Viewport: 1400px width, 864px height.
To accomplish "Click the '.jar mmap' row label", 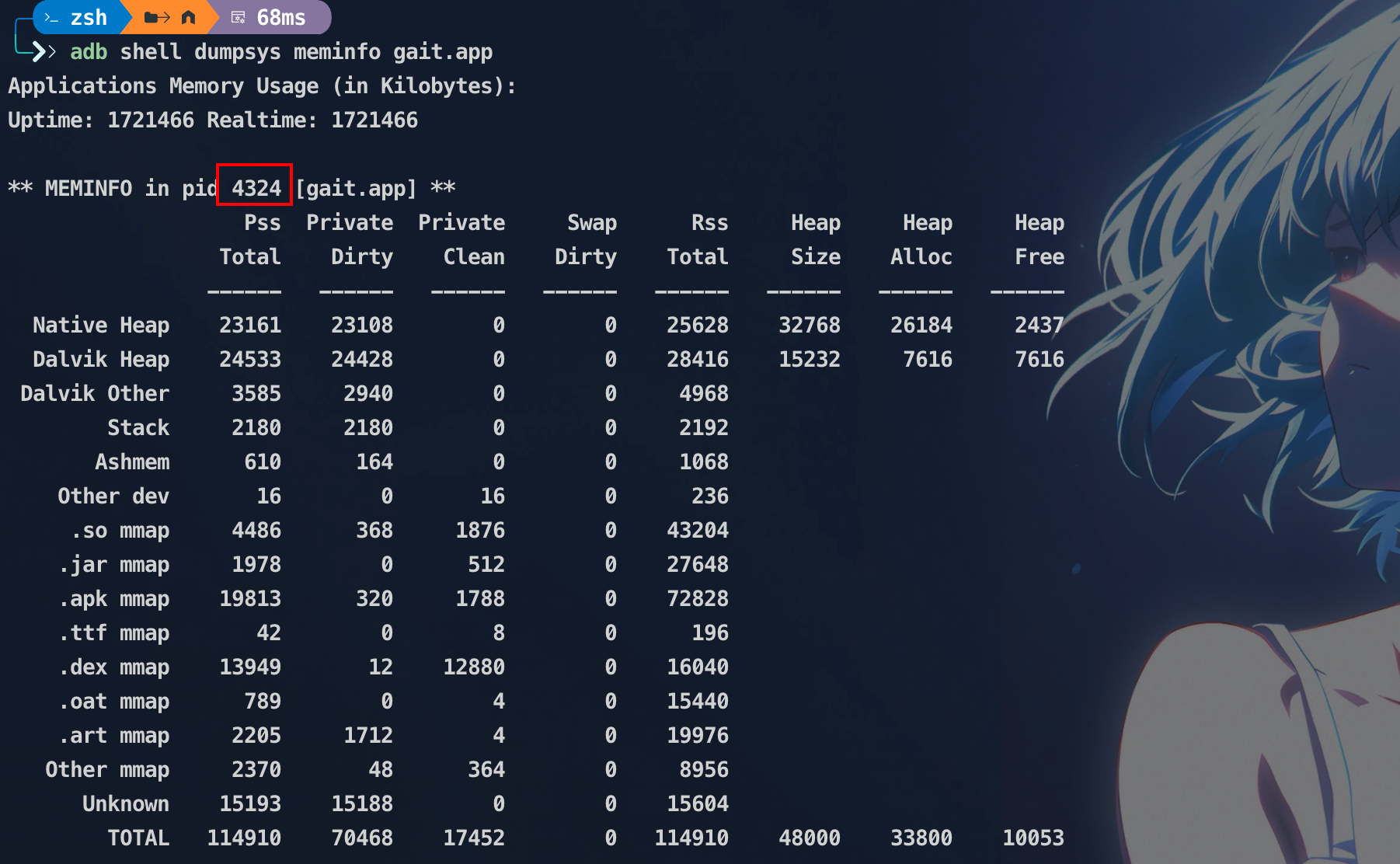I will point(113,565).
